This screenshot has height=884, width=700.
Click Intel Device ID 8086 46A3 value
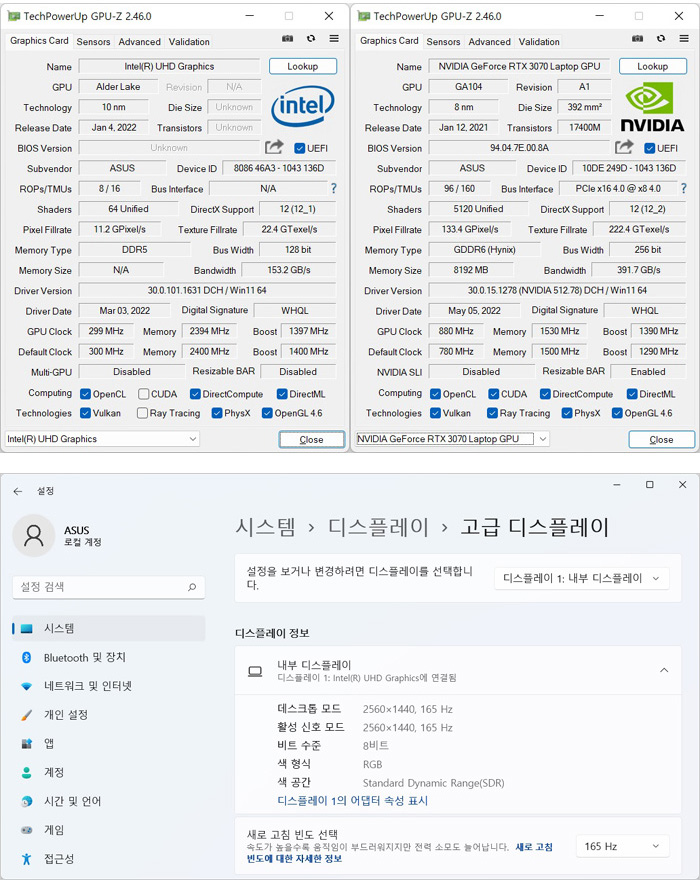click(279, 168)
